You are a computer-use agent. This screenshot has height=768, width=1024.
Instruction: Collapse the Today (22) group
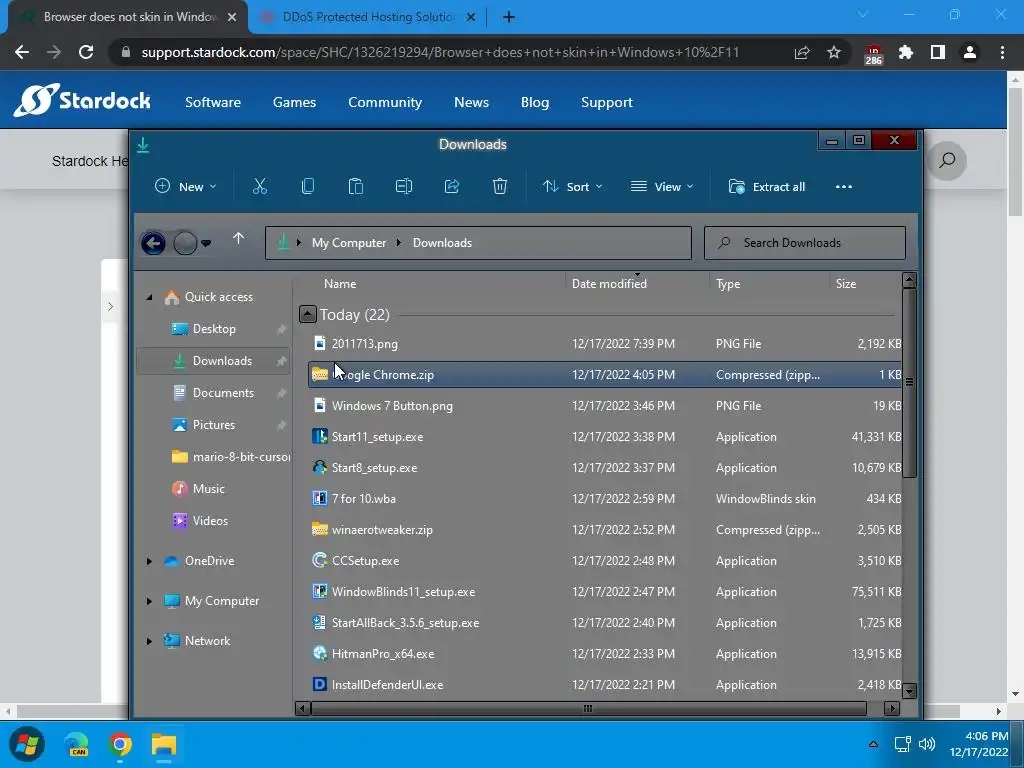tap(308, 314)
